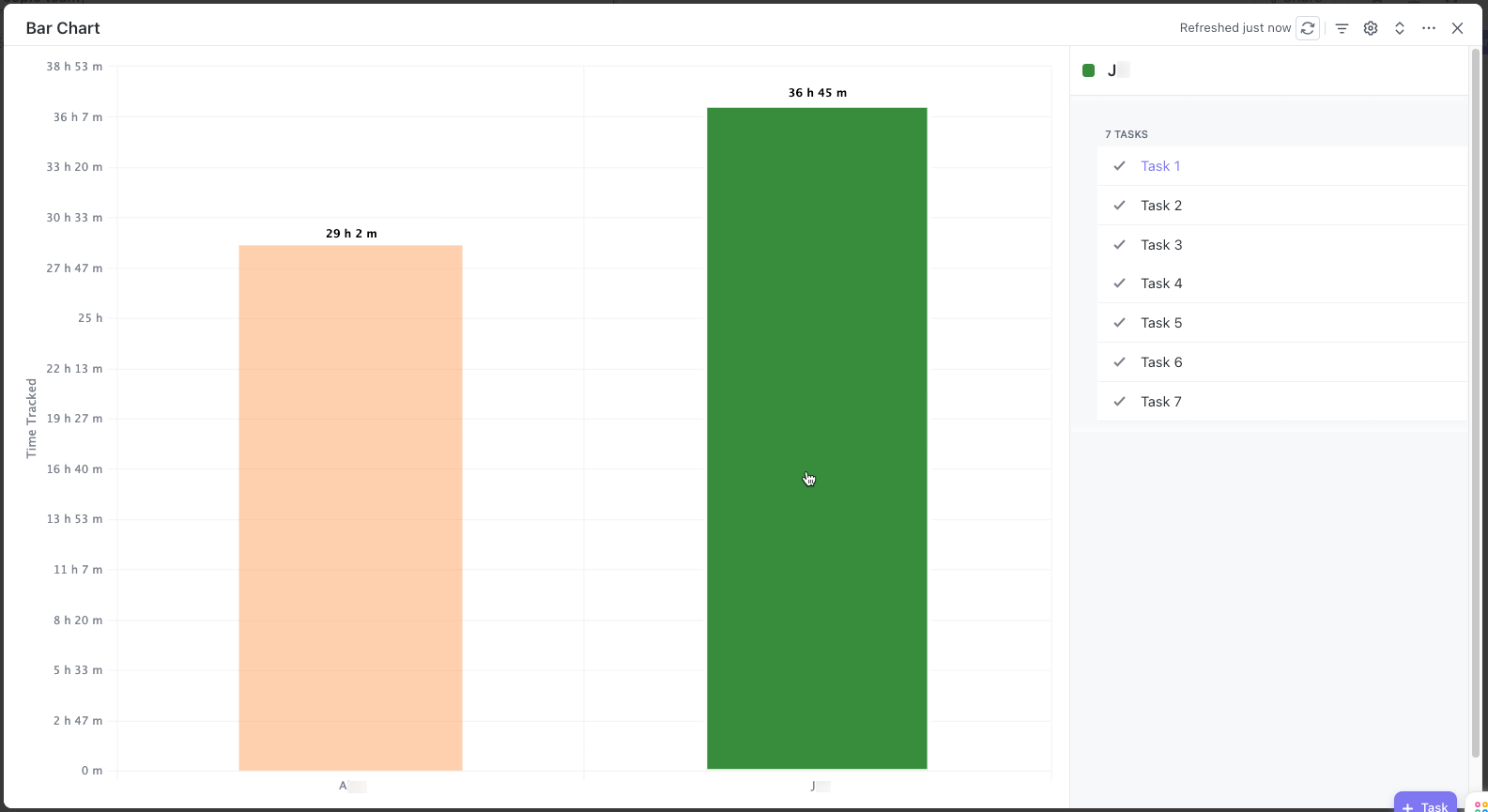Screen dimensions: 1488x812
Task: Open the widget settings gear
Action: tap(1370, 28)
